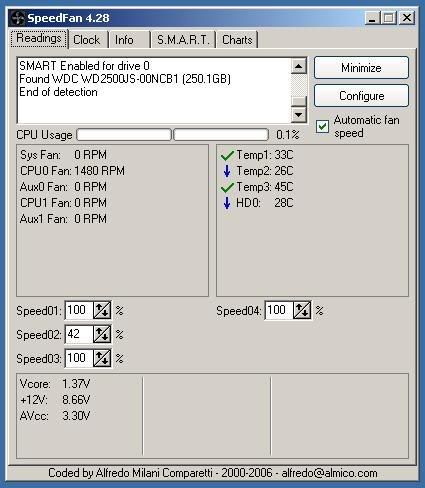Viewport: 425px width, 488px height.
Task: Click the Minimize button
Action: click(x=361, y=68)
